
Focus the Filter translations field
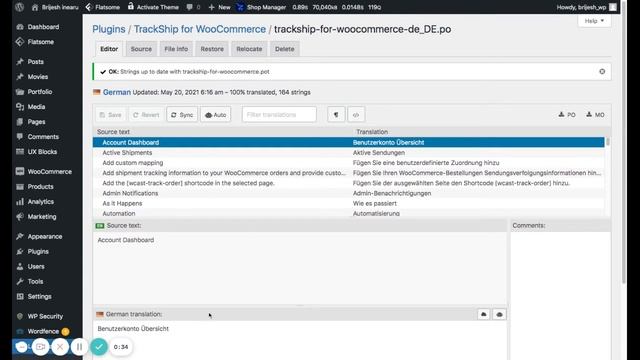click(x=279, y=115)
